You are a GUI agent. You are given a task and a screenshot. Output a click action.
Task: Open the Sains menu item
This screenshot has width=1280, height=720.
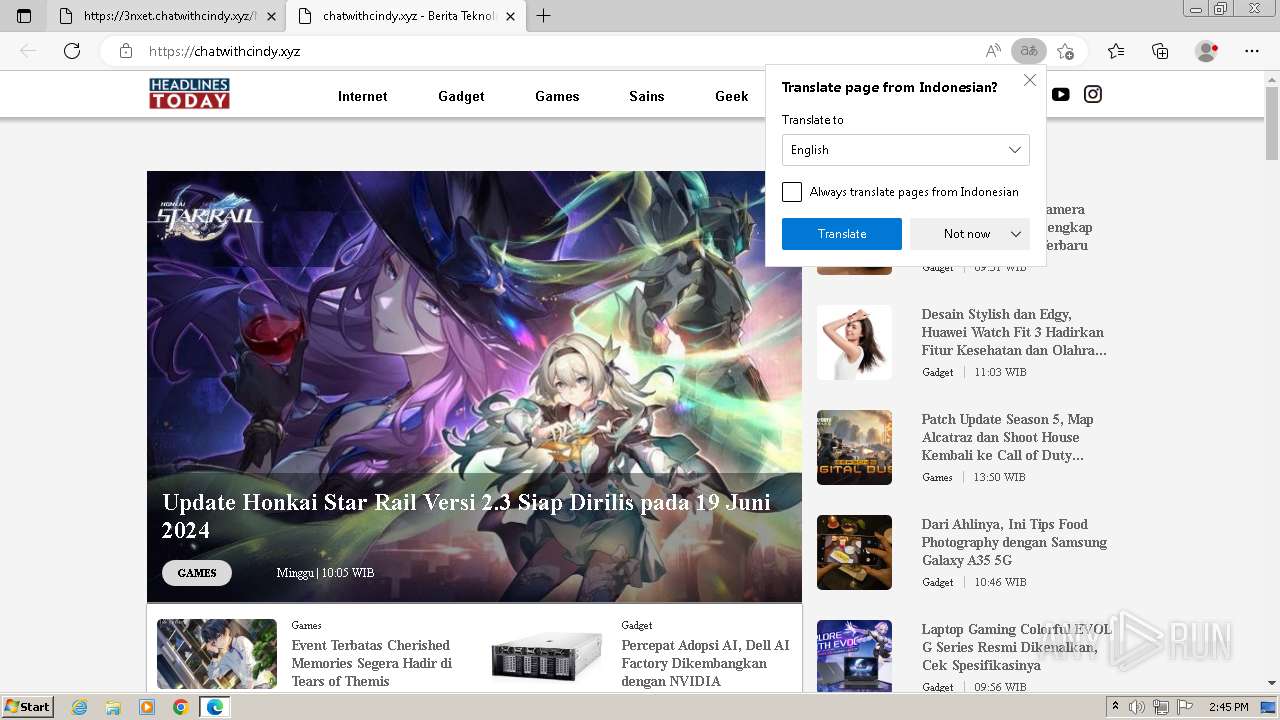pos(647,96)
